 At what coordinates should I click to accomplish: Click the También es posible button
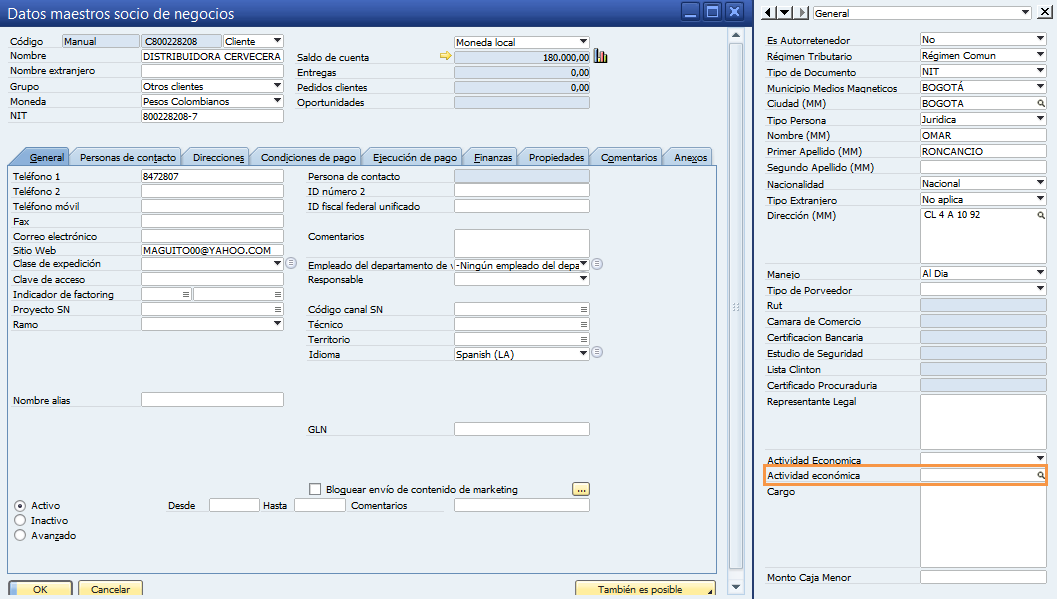coord(645,589)
